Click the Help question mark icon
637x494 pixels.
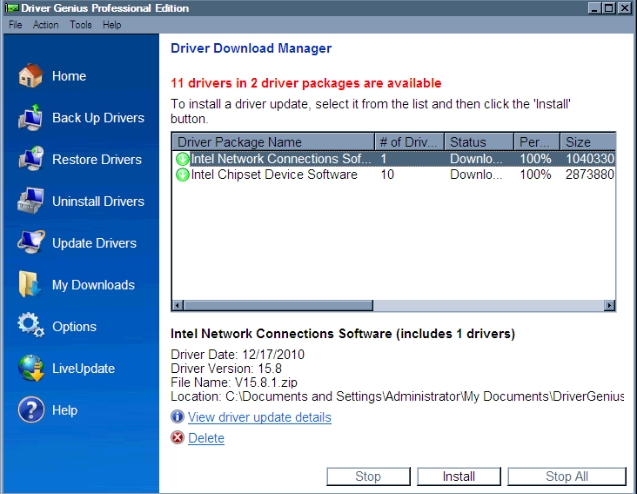(x=31, y=410)
